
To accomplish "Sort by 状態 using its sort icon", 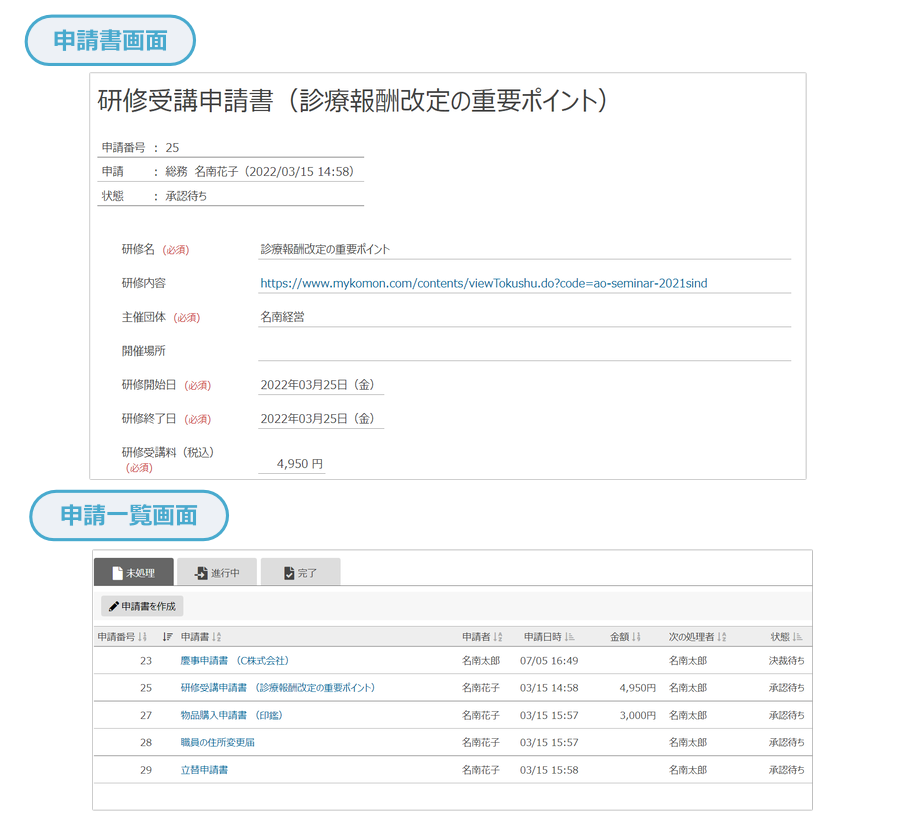I will [x=798, y=637].
